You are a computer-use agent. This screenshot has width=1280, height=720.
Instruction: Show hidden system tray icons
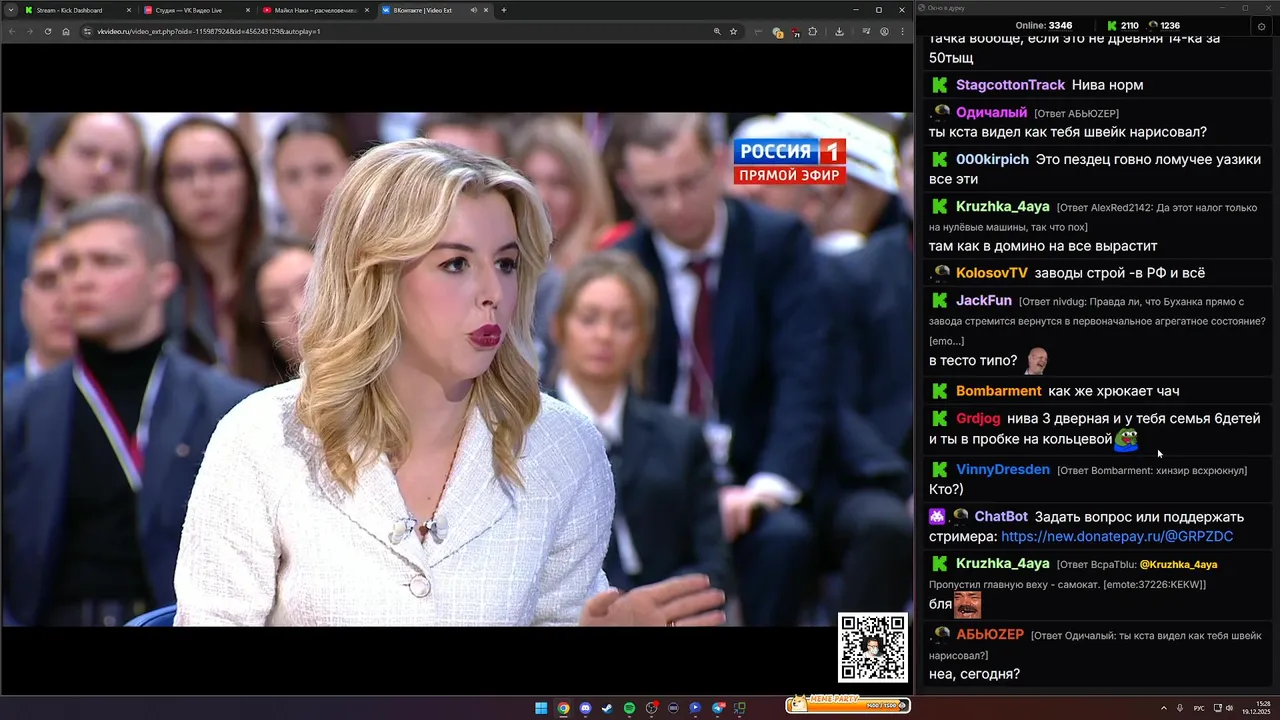click(x=1163, y=708)
